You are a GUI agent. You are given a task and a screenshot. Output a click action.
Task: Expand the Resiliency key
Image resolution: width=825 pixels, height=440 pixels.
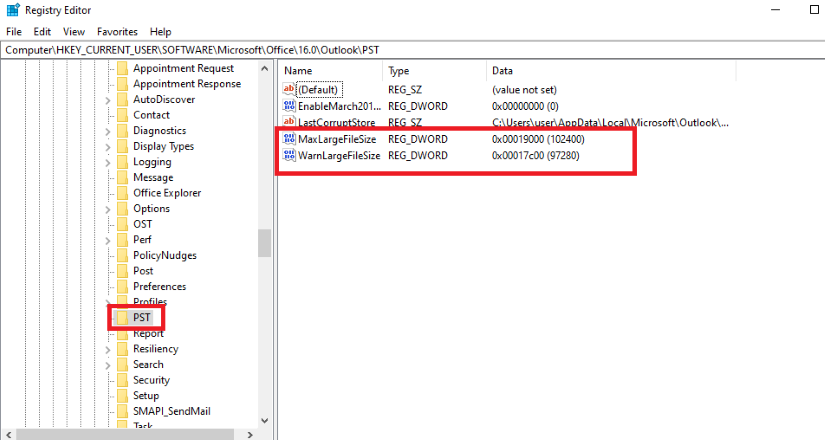pyautogui.click(x=108, y=349)
